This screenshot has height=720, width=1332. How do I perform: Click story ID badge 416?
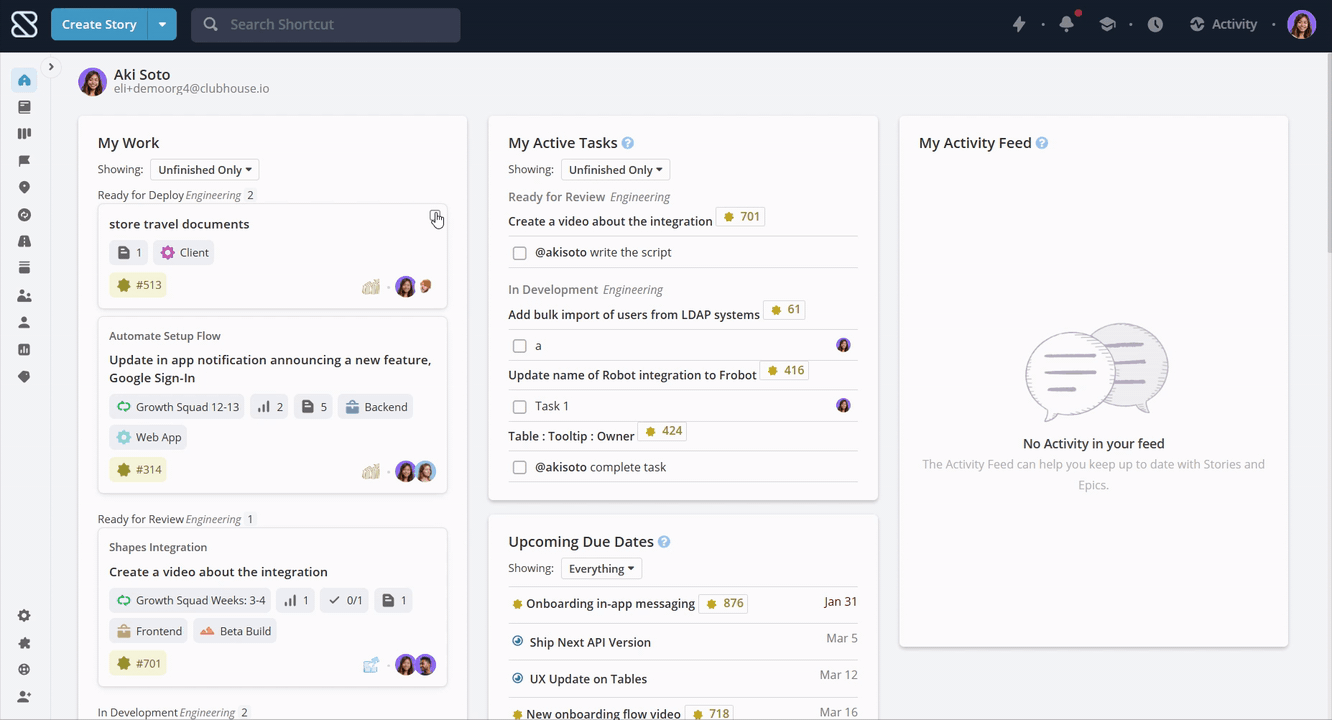pyautogui.click(x=784, y=371)
